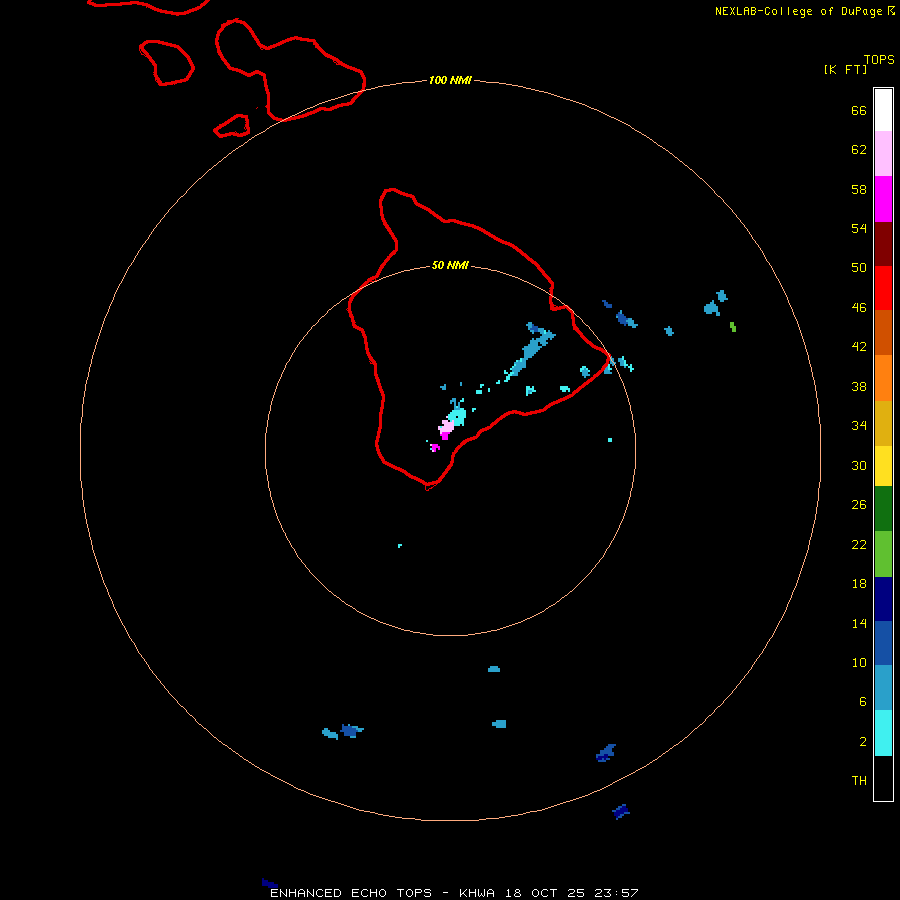Click the bright red 50 kft swatch

pyautogui.click(x=883, y=288)
